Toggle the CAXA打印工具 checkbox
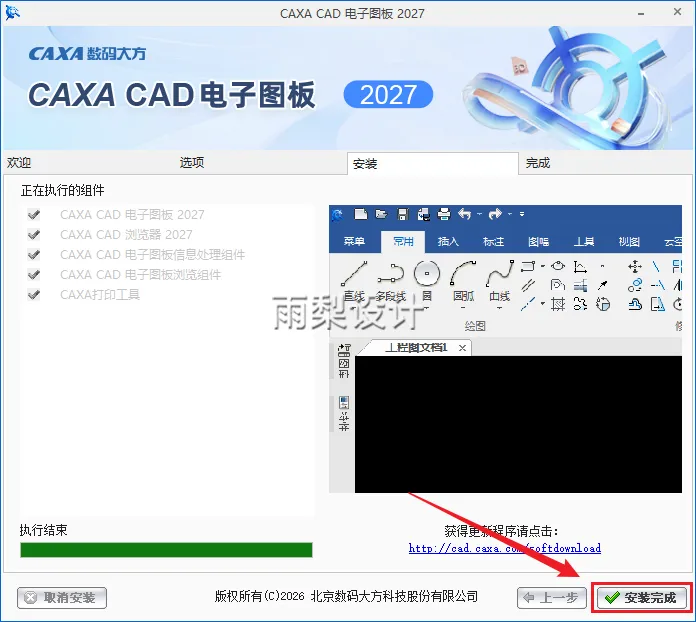 click(x=34, y=295)
